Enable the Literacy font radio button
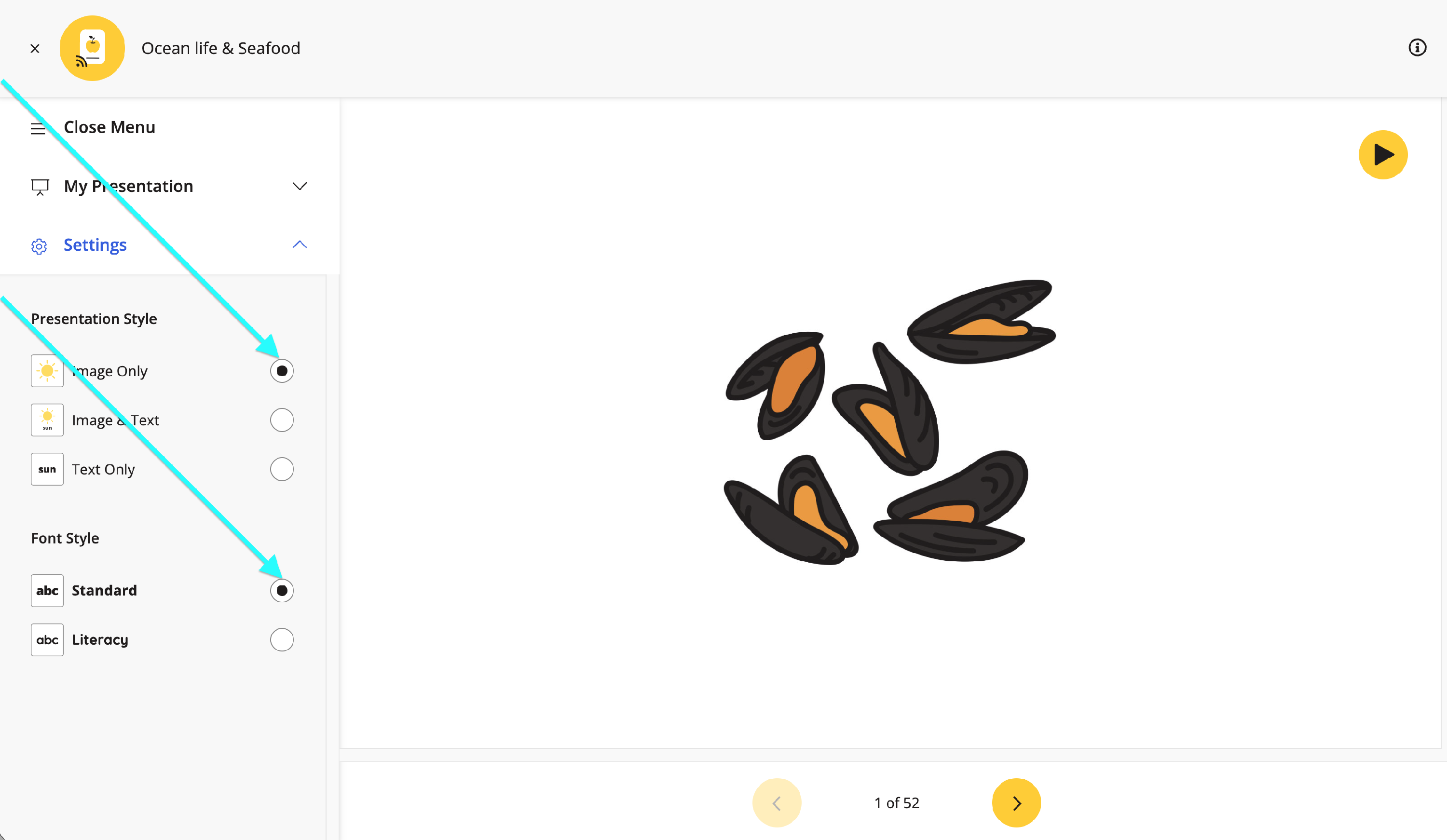Image resolution: width=1447 pixels, height=840 pixels. 282,639
